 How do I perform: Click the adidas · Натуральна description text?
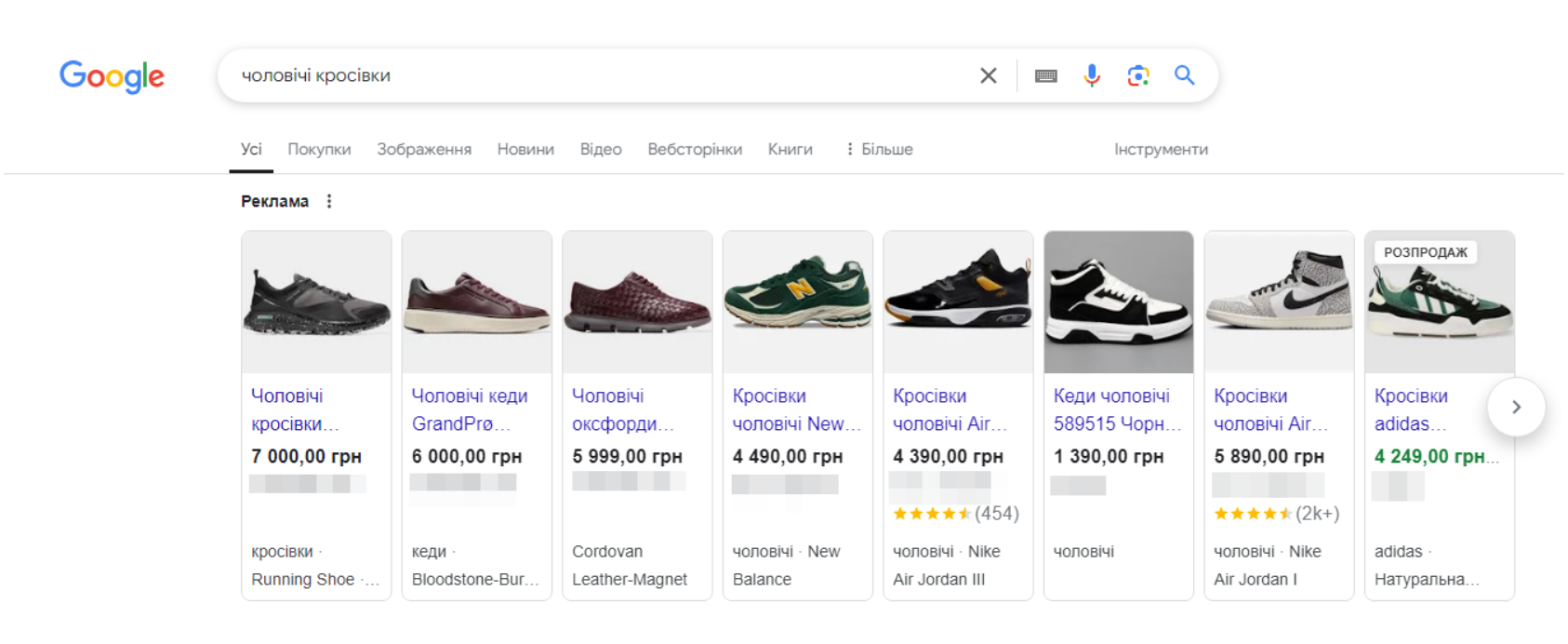click(1427, 565)
